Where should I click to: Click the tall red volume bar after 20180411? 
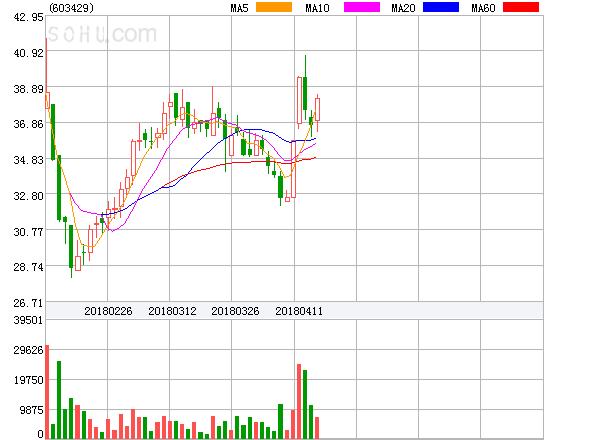[x=299, y=401]
